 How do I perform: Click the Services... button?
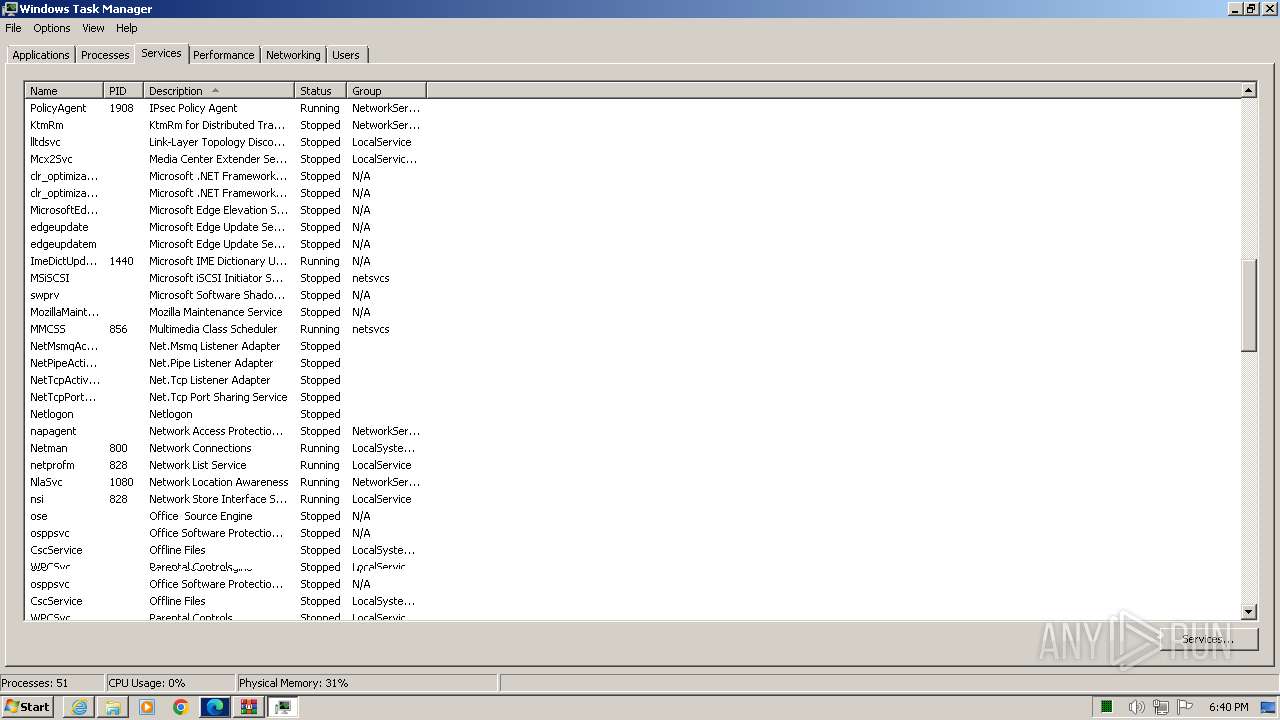tap(1207, 639)
